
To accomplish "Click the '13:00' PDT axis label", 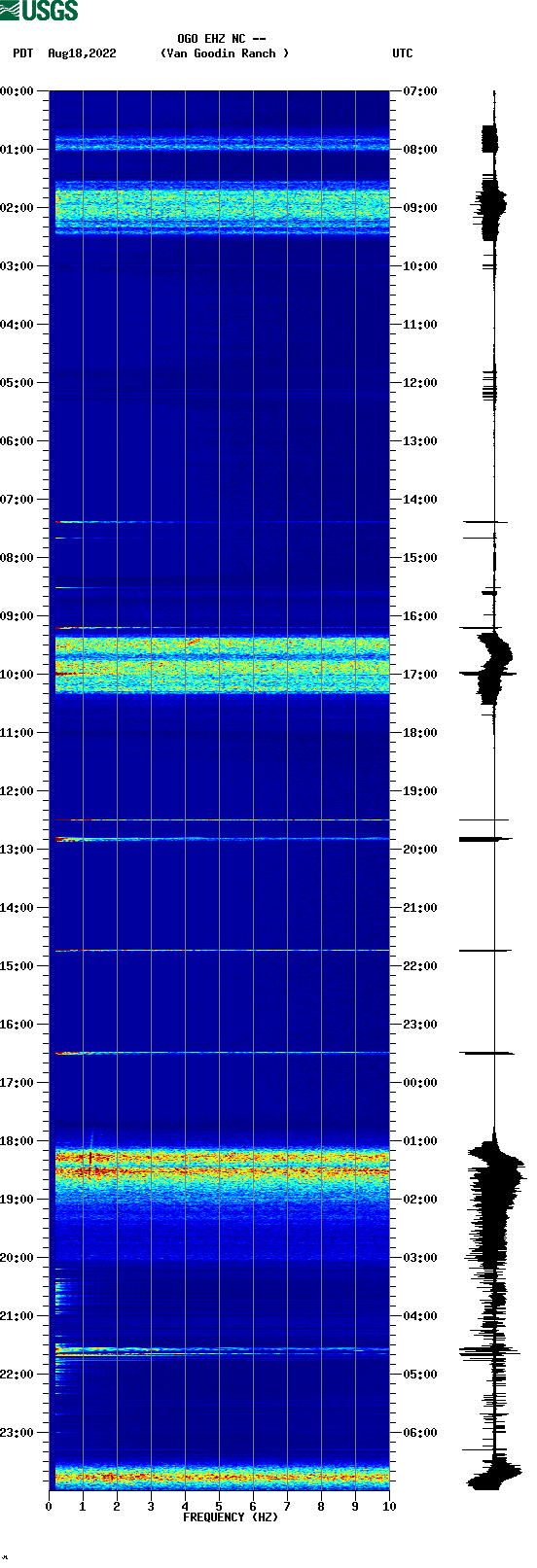I will tap(18, 850).
